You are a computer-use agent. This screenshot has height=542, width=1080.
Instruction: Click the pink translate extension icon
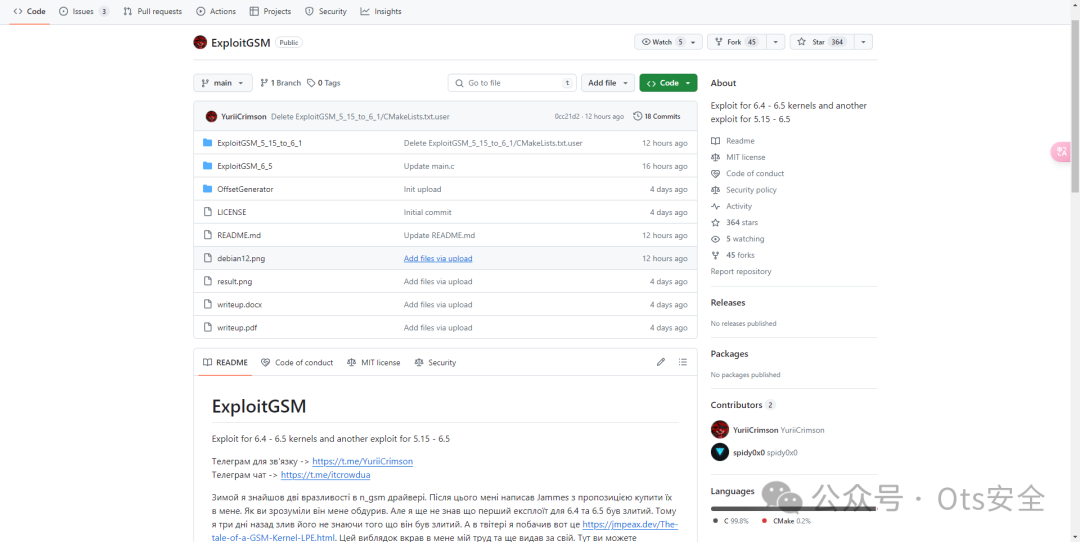pyautogui.click(x=1061, y=152)
